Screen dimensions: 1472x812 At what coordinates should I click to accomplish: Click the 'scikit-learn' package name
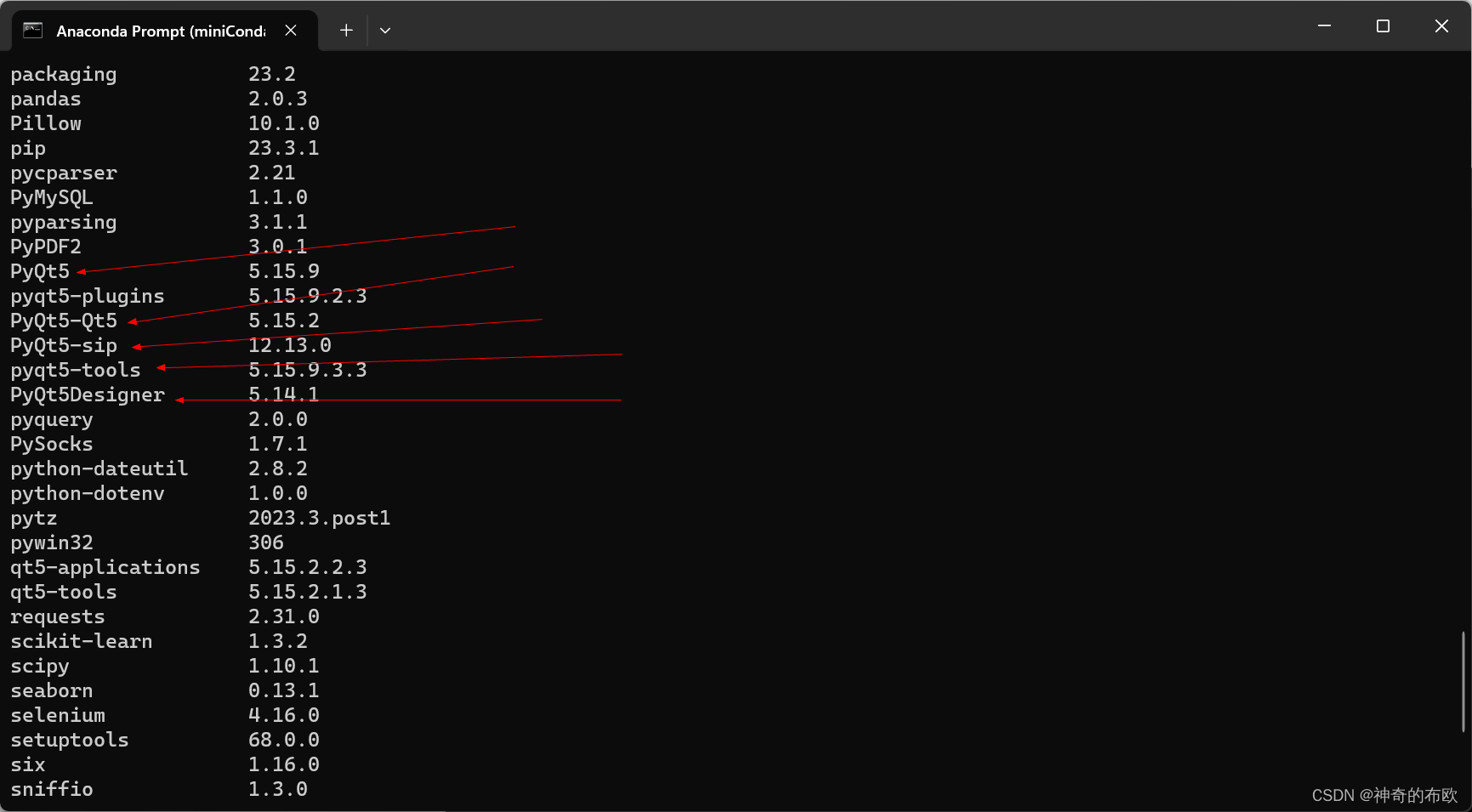click(82, 642)
